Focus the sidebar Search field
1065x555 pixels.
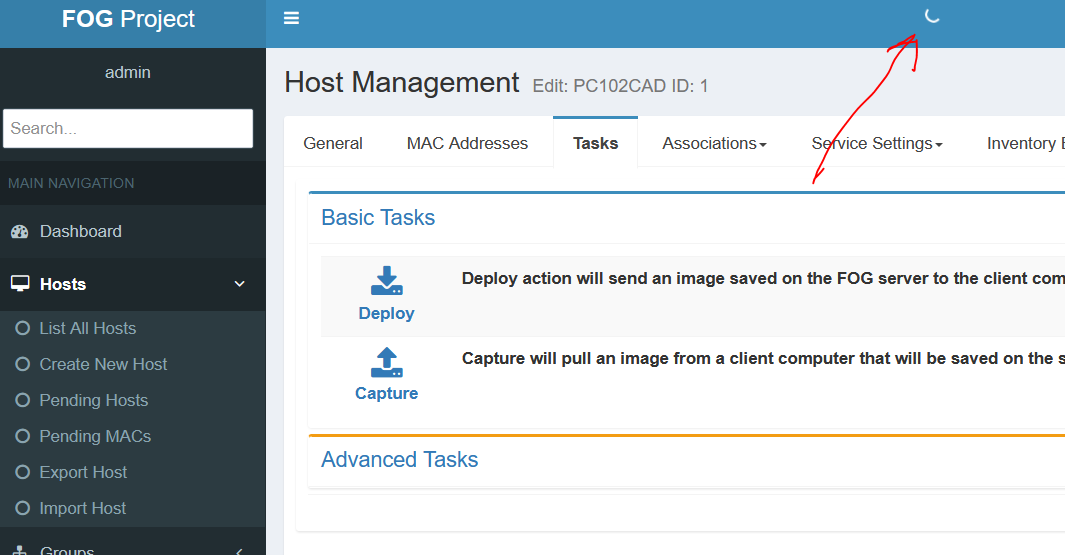coord(128,128)
